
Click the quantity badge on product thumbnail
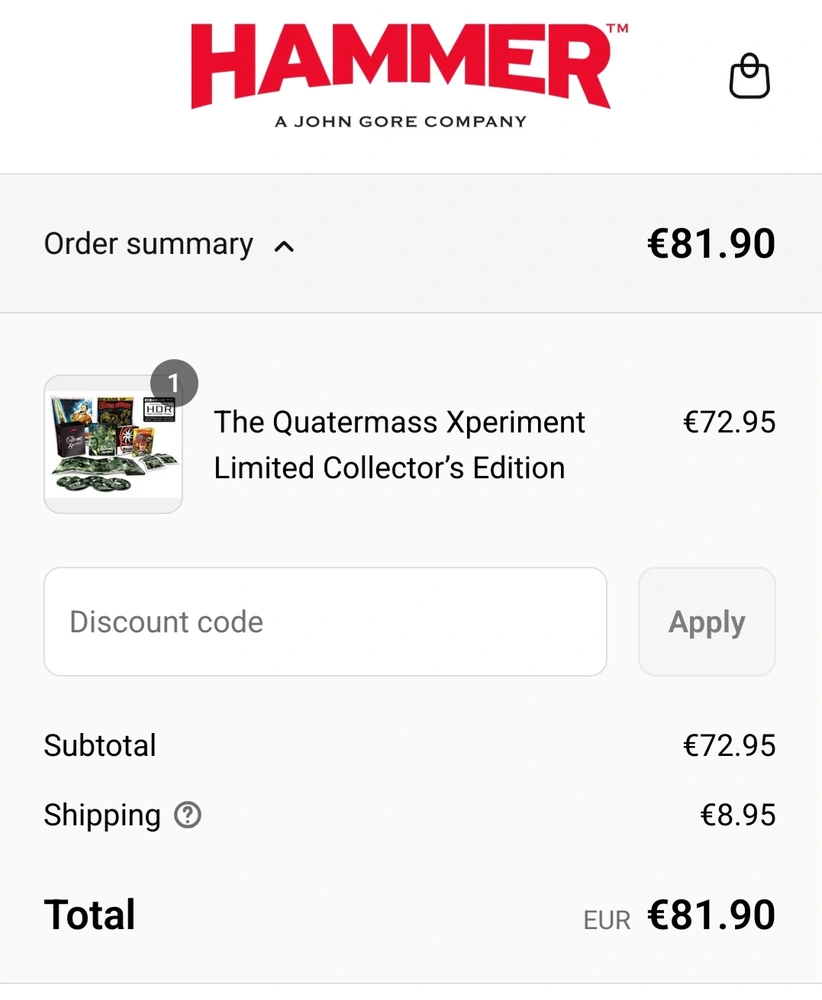pos(174,384)
